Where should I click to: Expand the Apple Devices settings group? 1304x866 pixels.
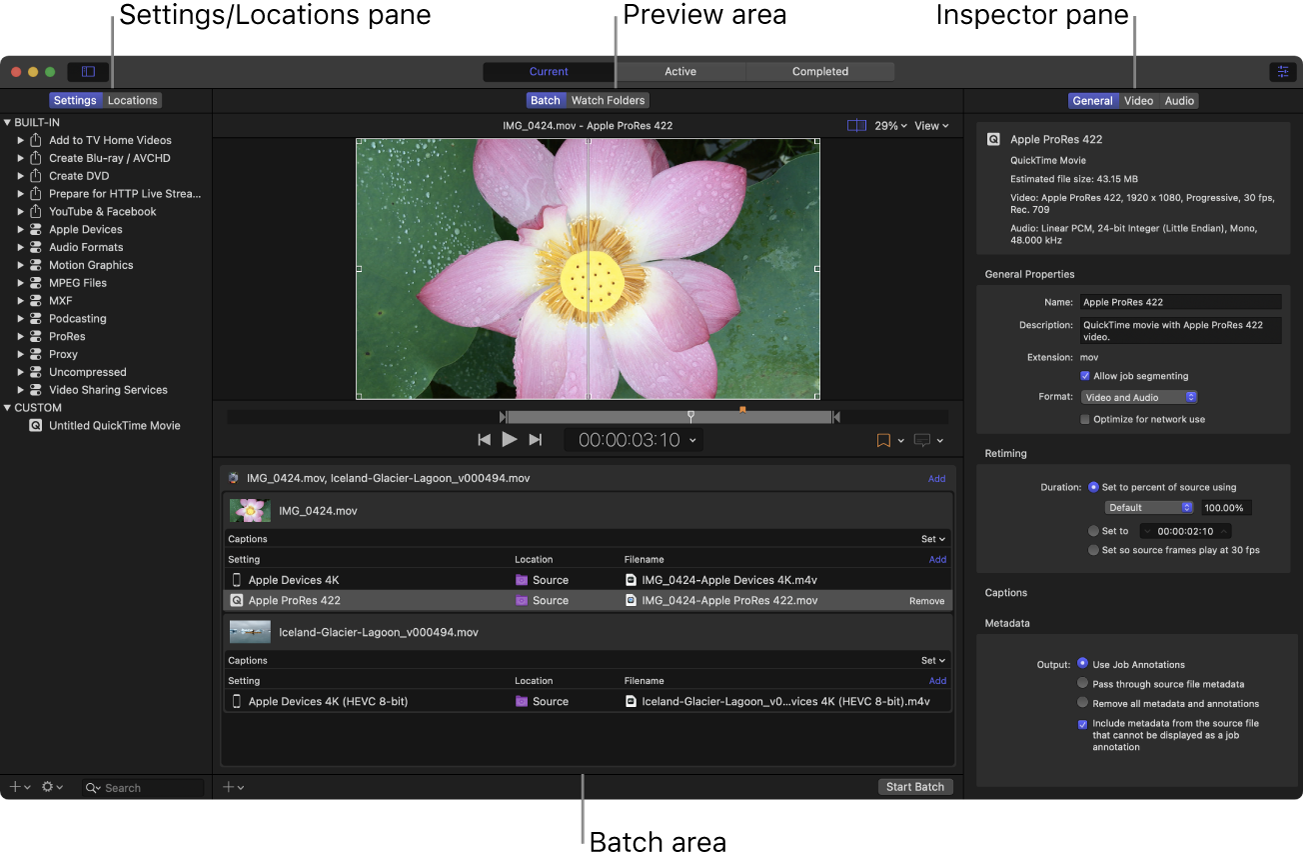click(20, 229)
